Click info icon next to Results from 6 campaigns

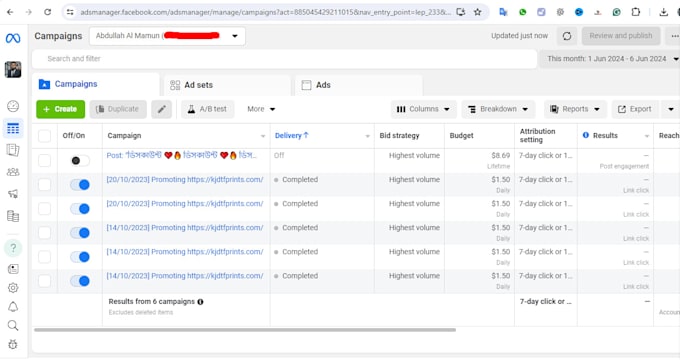pos(200,302)
